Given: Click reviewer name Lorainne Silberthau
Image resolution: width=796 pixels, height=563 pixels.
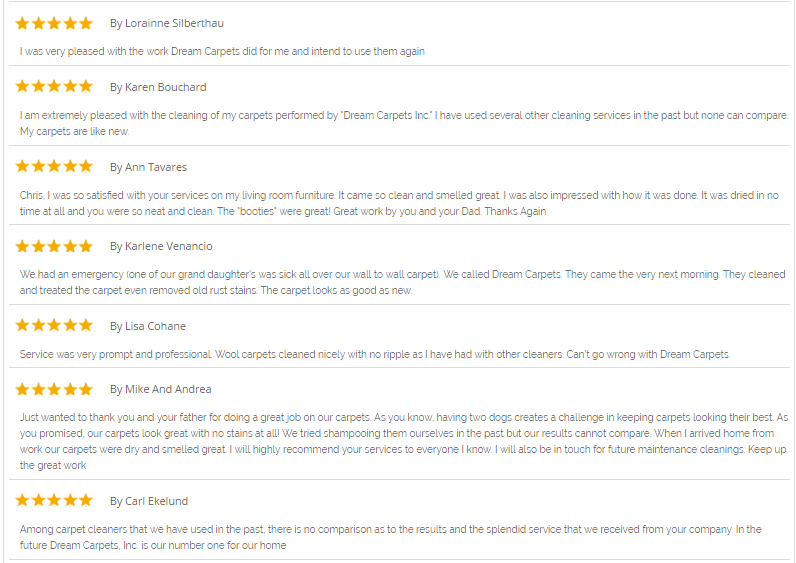Looking at the screenshot, I should click(166, 23).
